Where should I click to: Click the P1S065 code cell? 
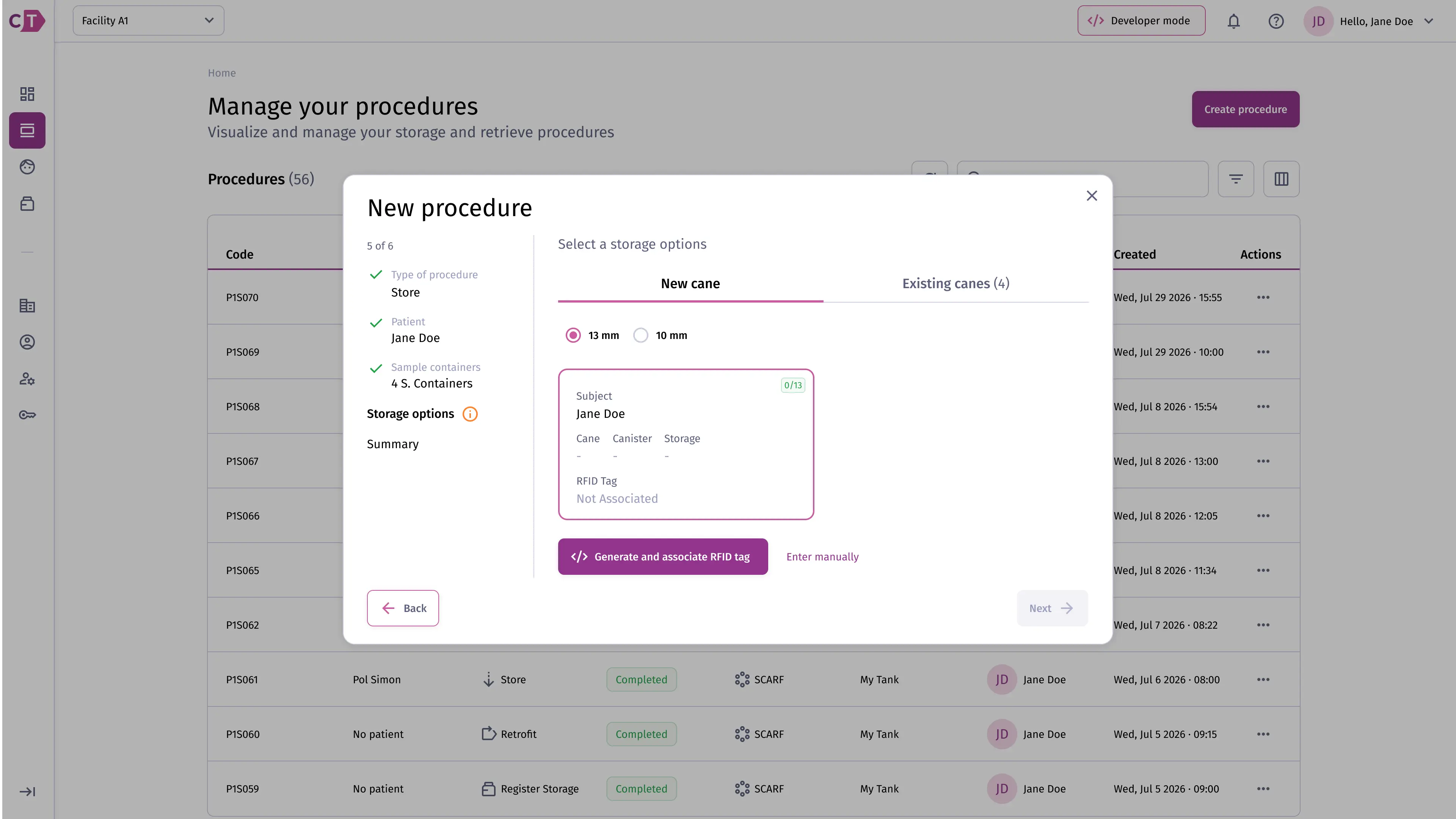click(x=243, y=570)
